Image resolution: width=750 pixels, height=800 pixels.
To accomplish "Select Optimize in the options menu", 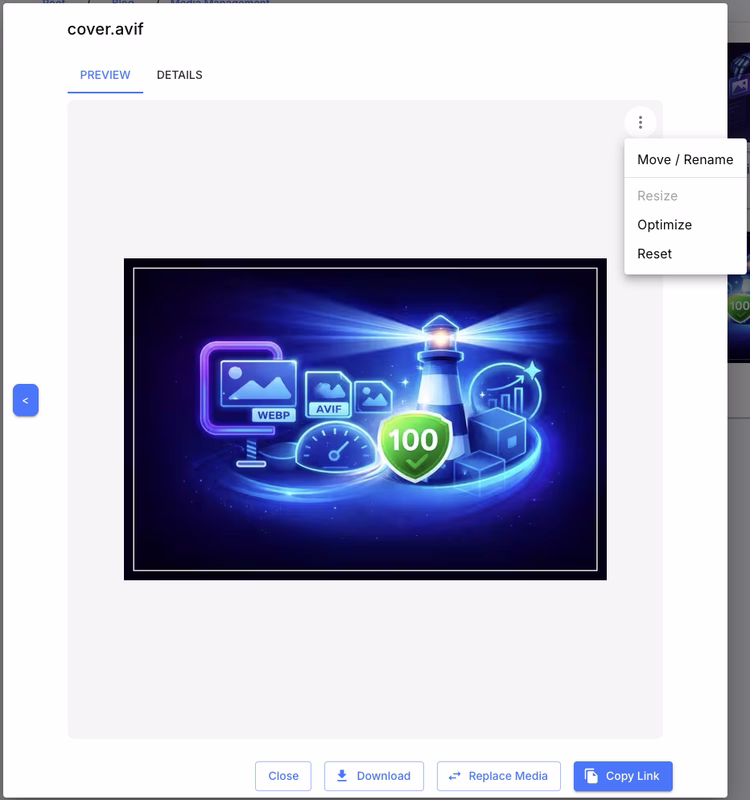I will 664,225.
